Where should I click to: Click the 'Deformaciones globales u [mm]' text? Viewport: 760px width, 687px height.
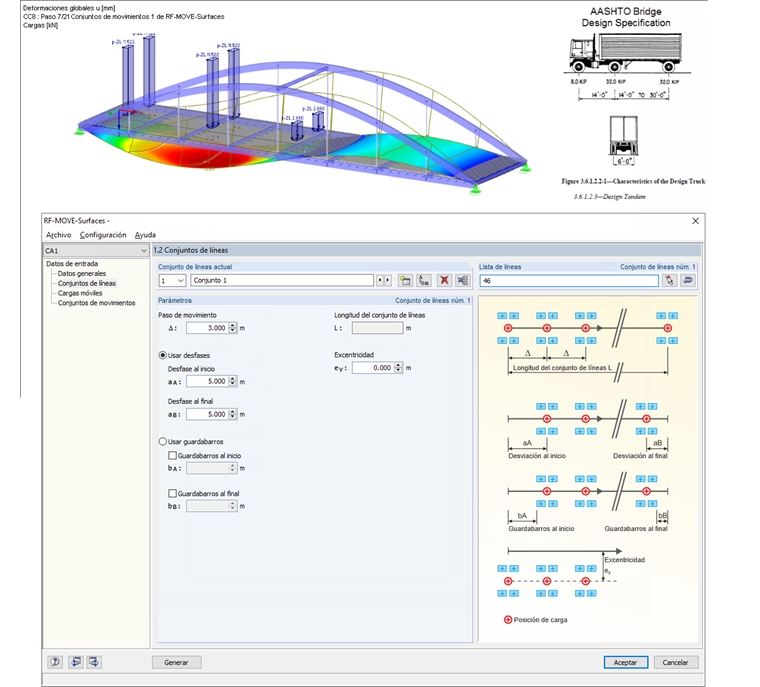[x=69, y=8]
